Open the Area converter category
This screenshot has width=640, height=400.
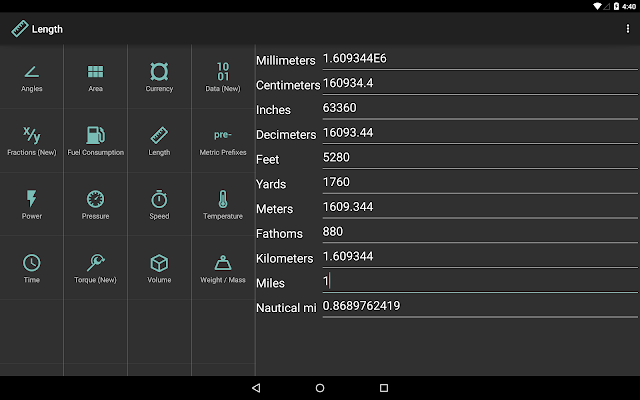pyautogui.click(x=96, y=77)
